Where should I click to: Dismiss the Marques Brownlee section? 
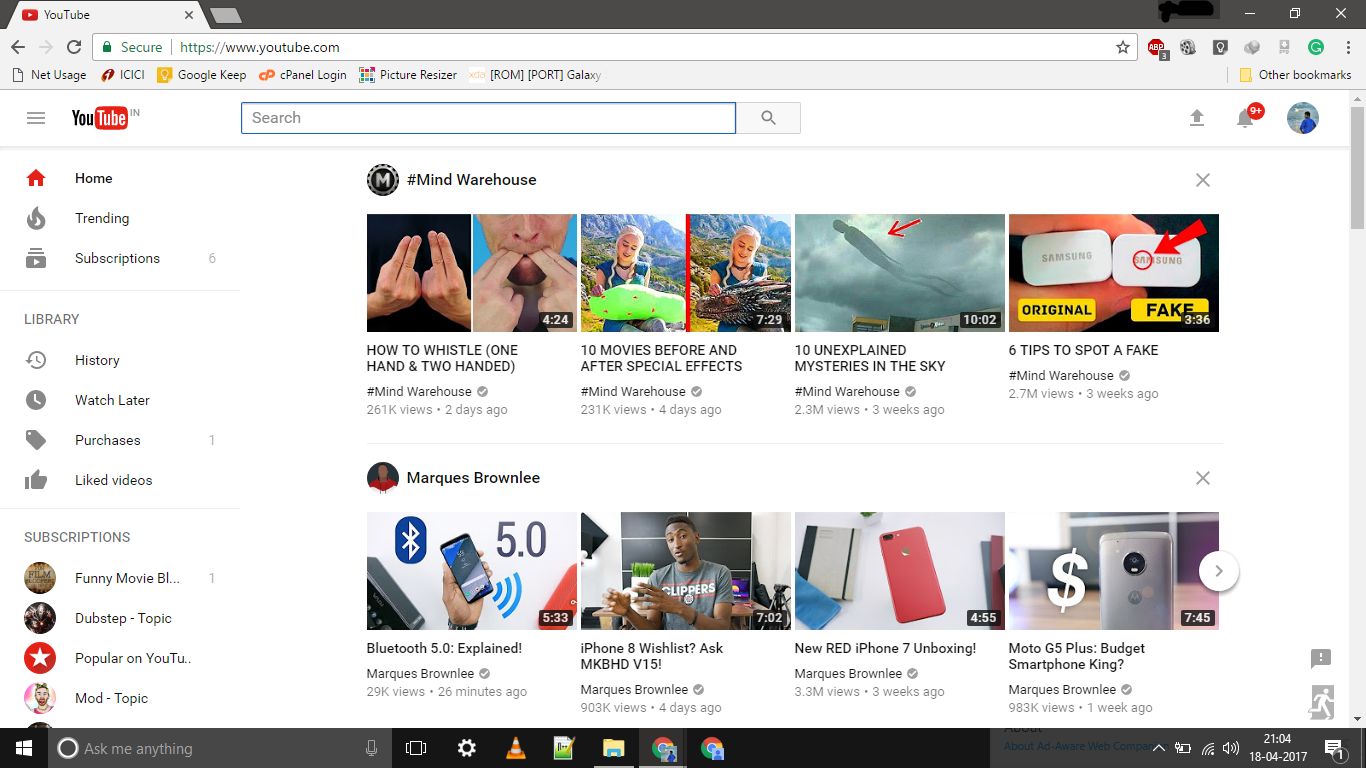pyautogui.click(x=1203, y=478)
